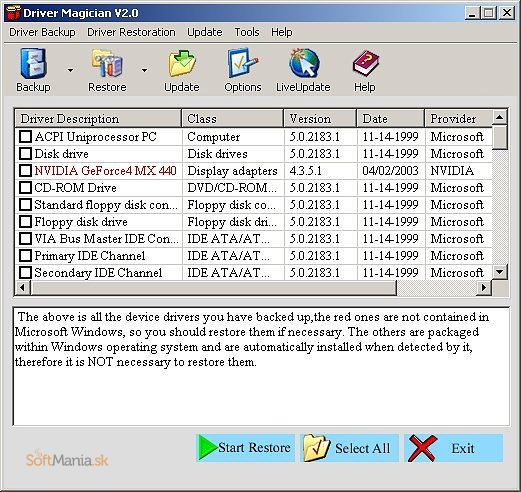Check the NVIDIA GeForce4 MX 440 checkbox
This screenshot has width=521, height=492.
click(25, 171)
